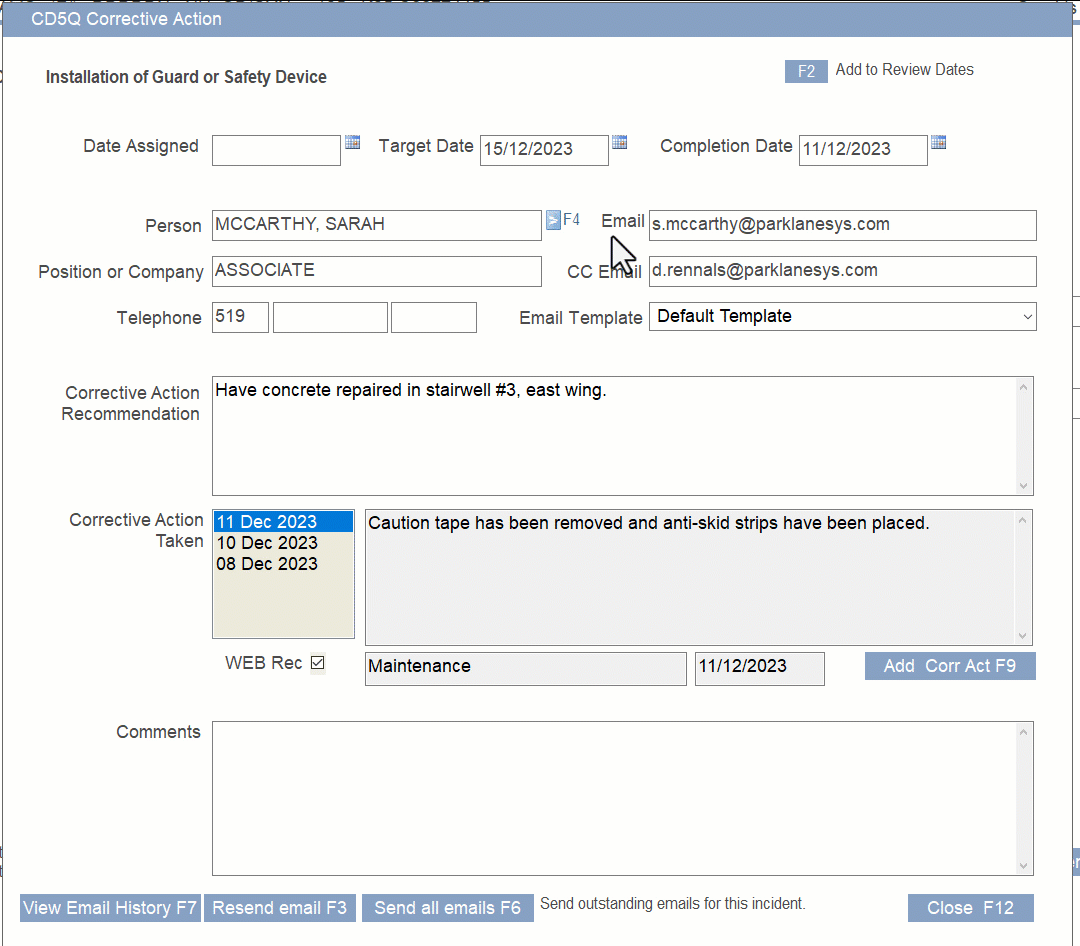Close the dialog with Close F12

click(x=970, y=908)
